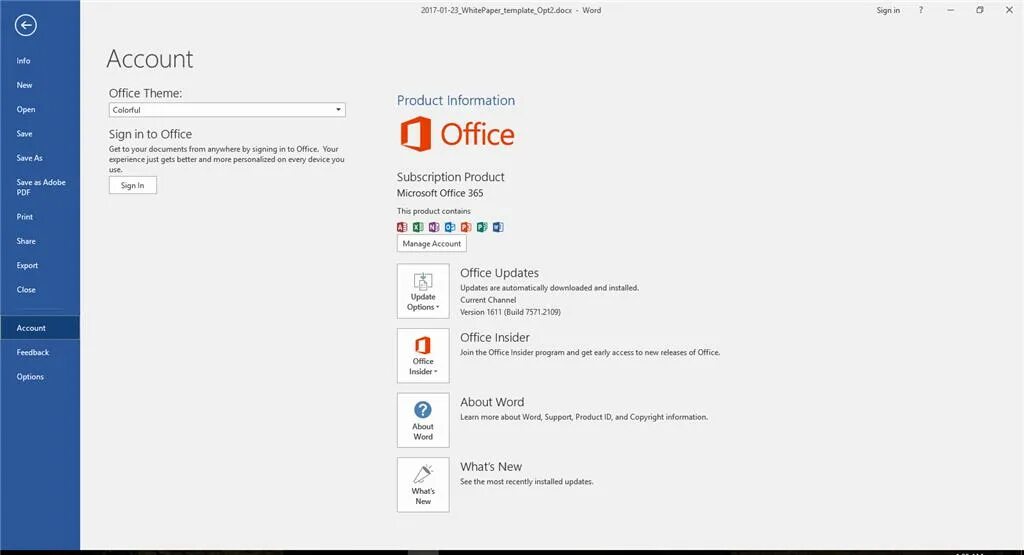The image size is (1024, 555).
Task: Click the Sign In button under Sign in to Office
Action: pos(133,185)
